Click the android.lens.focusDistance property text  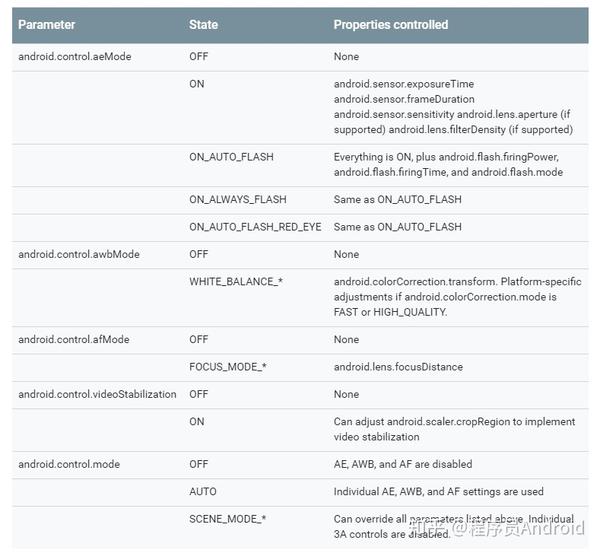[x=398, y=367]
